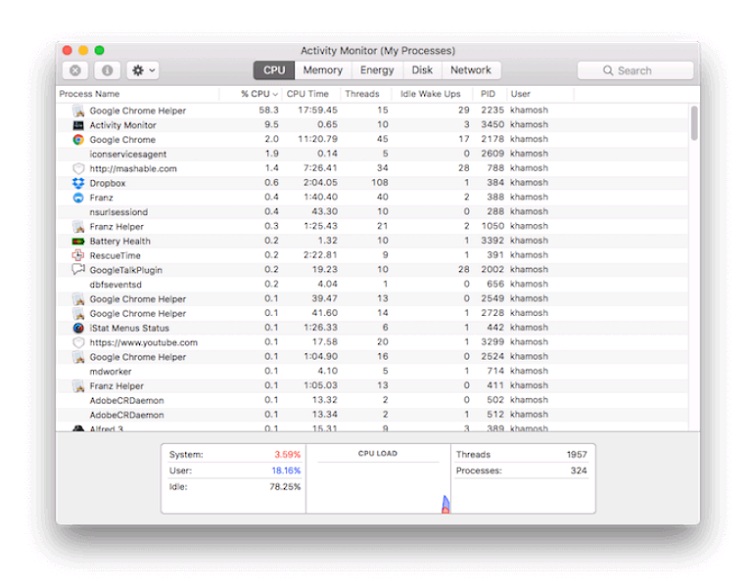
Task: Select the Dropbox process icon
Action: tap(78, 183)
